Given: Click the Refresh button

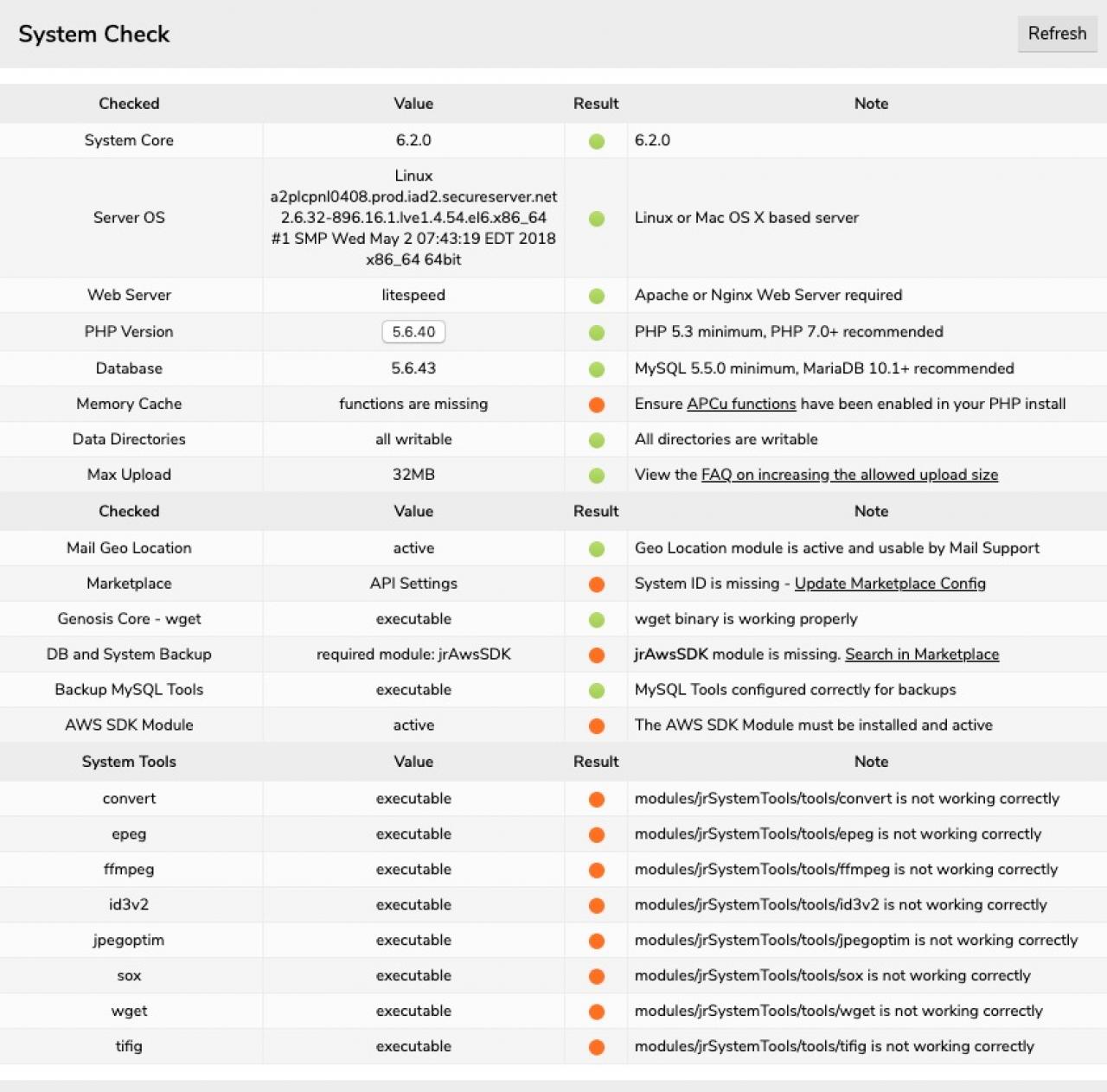Looking at the screenshot, I should tap(1057, 34).
